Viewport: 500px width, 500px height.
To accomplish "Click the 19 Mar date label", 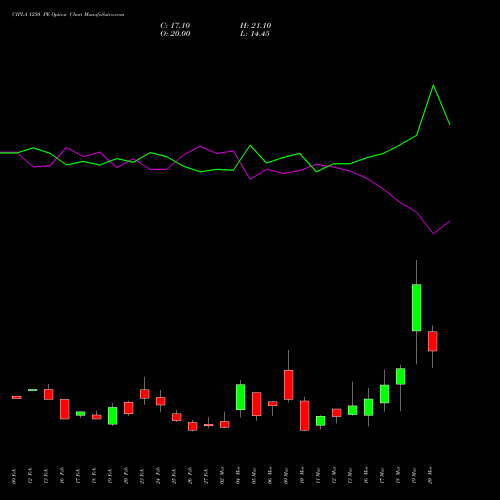I will [x=414, y=476].
